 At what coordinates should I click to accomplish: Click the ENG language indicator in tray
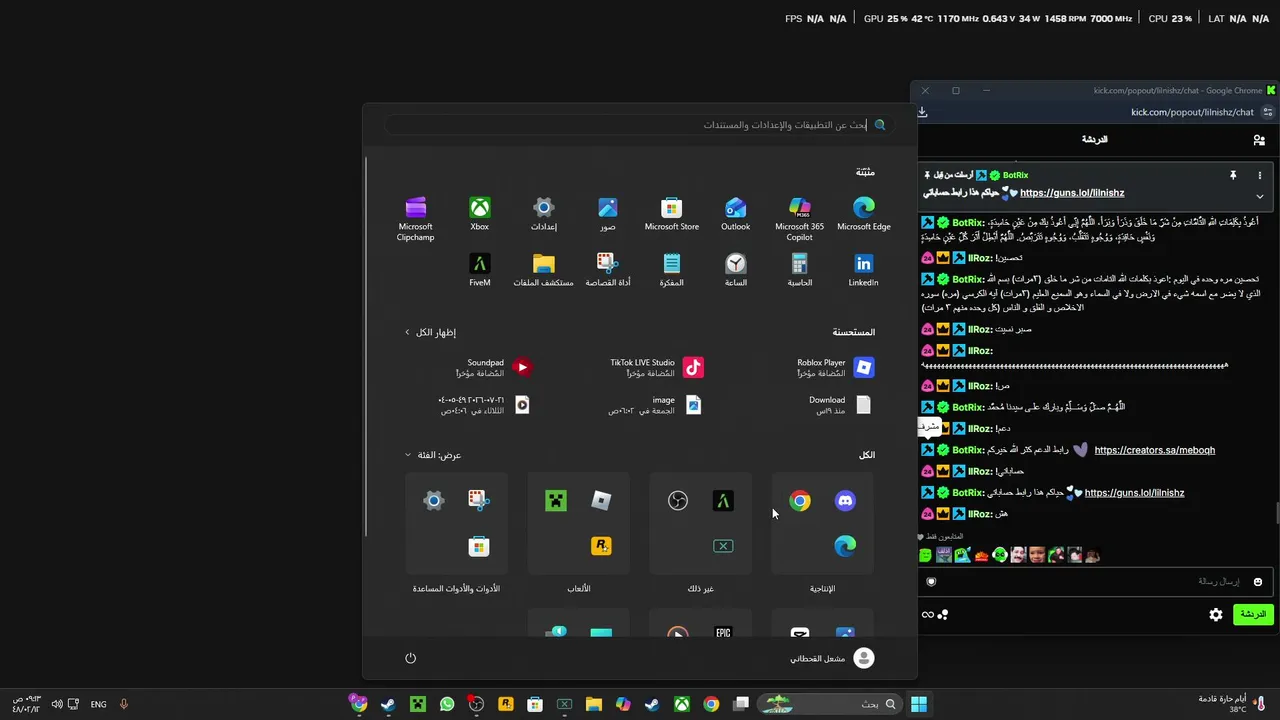point(98,704)
